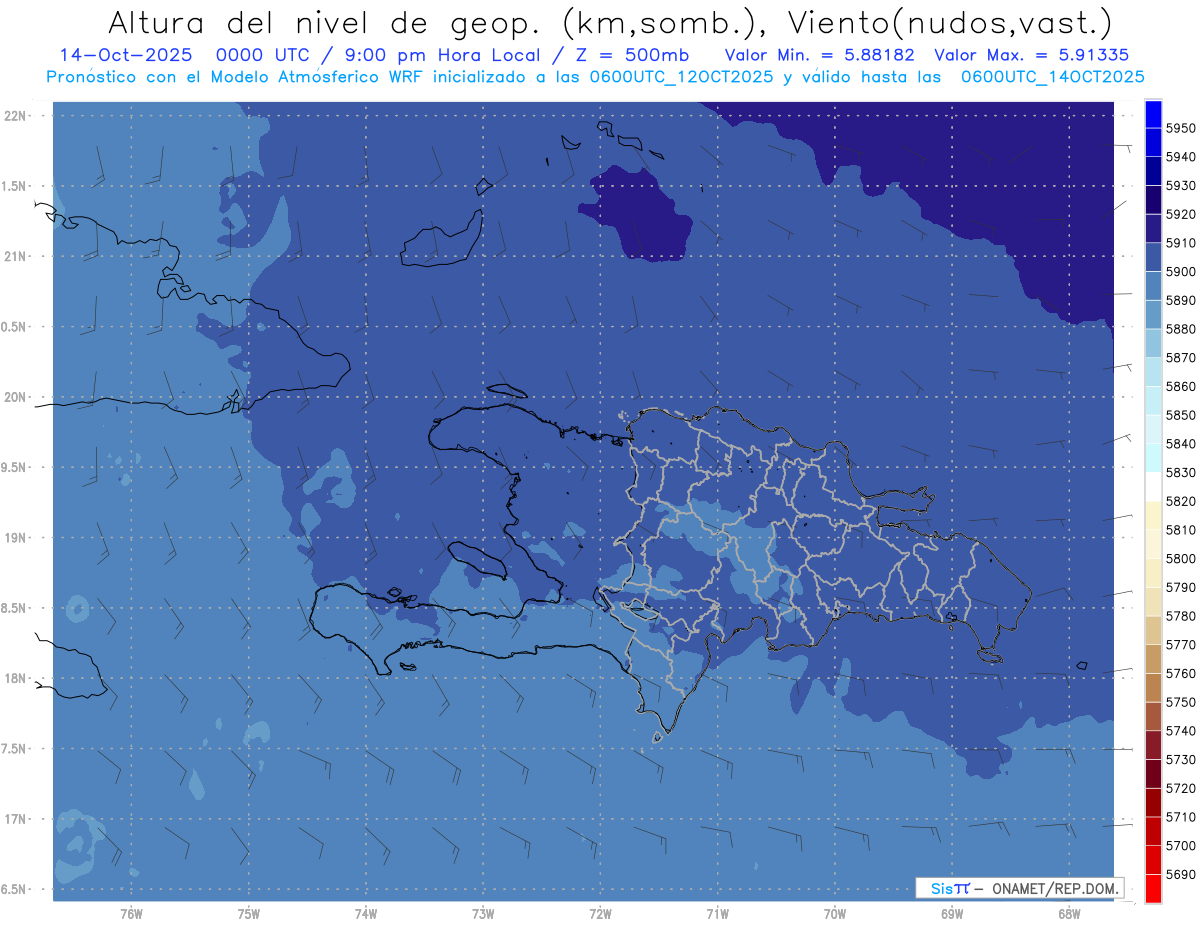The image size is (1200, 927).
Task: Click the '5720' colorbar value
Action: pyautogui.click(x=1181, y=788)
